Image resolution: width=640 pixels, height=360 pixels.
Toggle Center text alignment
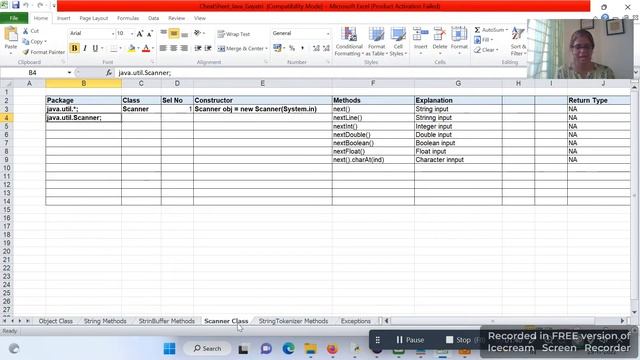174,48
